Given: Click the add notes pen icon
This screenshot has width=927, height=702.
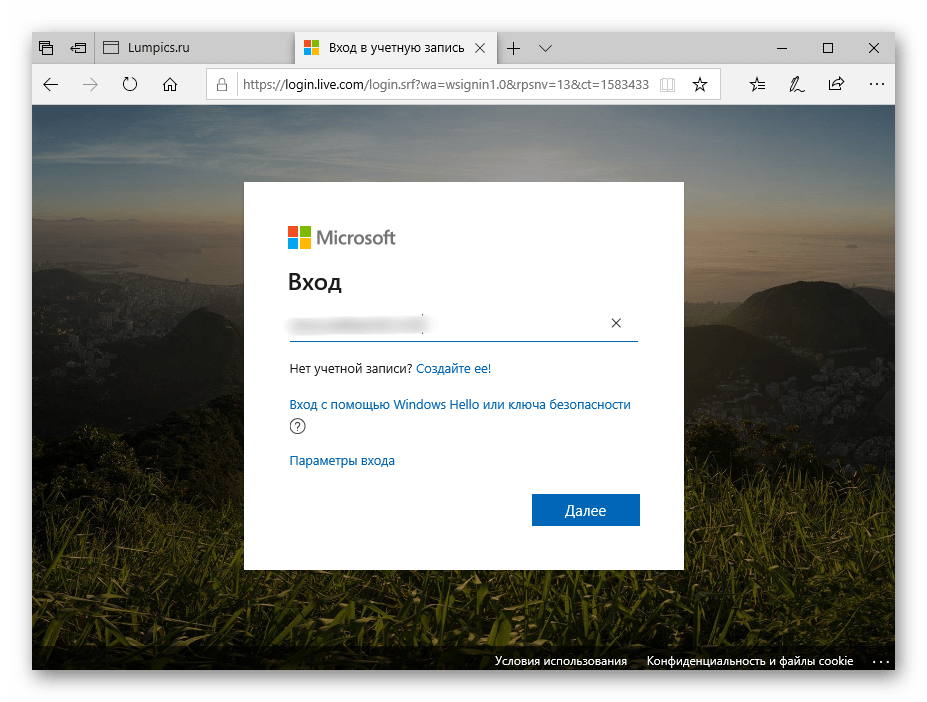Looking at the screenshot, I should (x=796, y=85).
